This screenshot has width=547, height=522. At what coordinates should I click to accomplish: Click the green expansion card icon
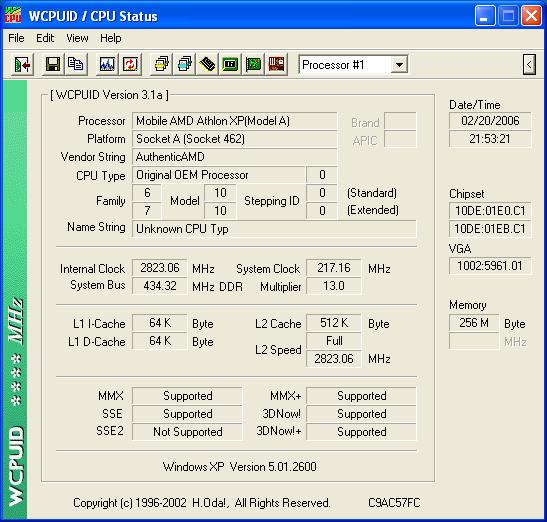[253, 65]
